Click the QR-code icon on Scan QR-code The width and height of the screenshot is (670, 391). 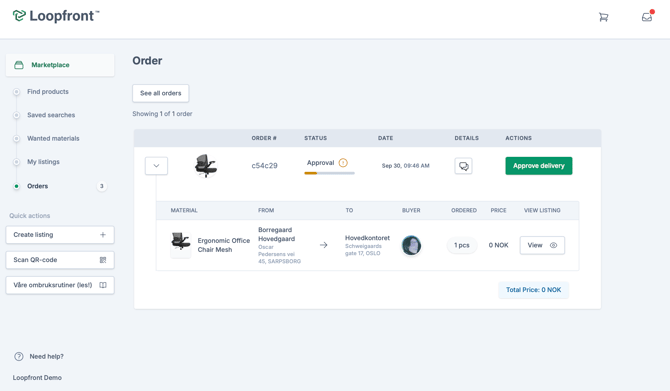click(103, 260)
